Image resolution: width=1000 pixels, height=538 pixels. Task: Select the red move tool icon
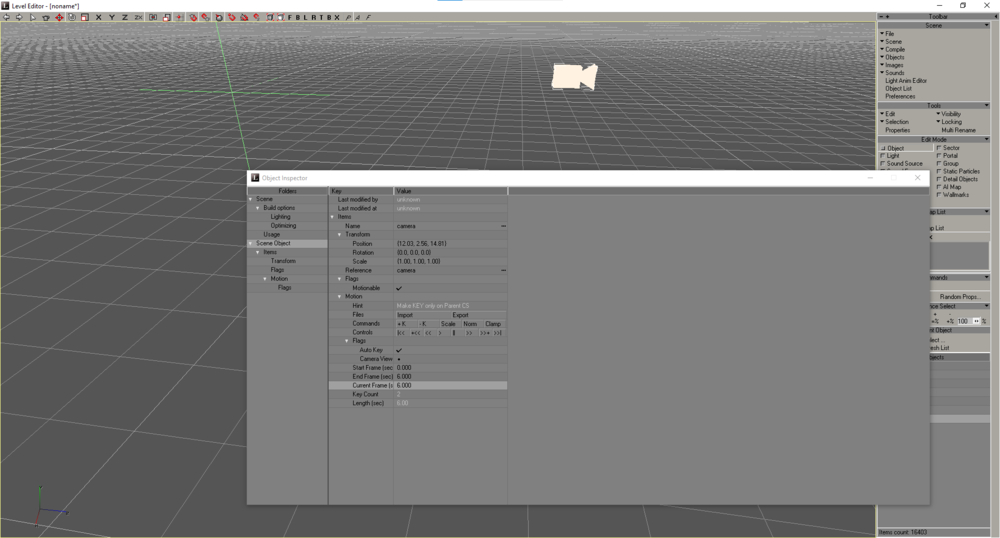[x=59, y=17]
